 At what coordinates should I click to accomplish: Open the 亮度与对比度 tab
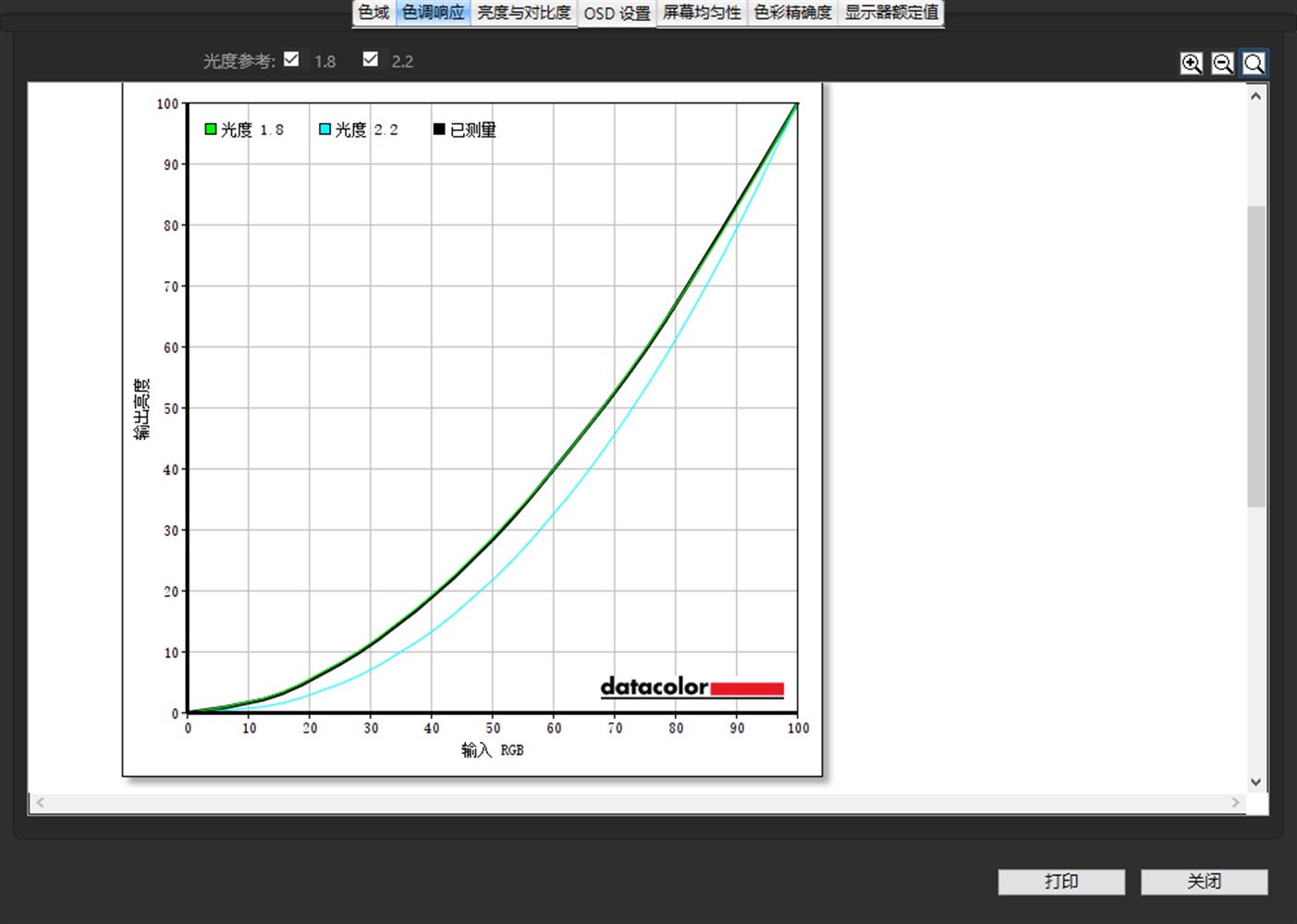(x=523, y=13)
